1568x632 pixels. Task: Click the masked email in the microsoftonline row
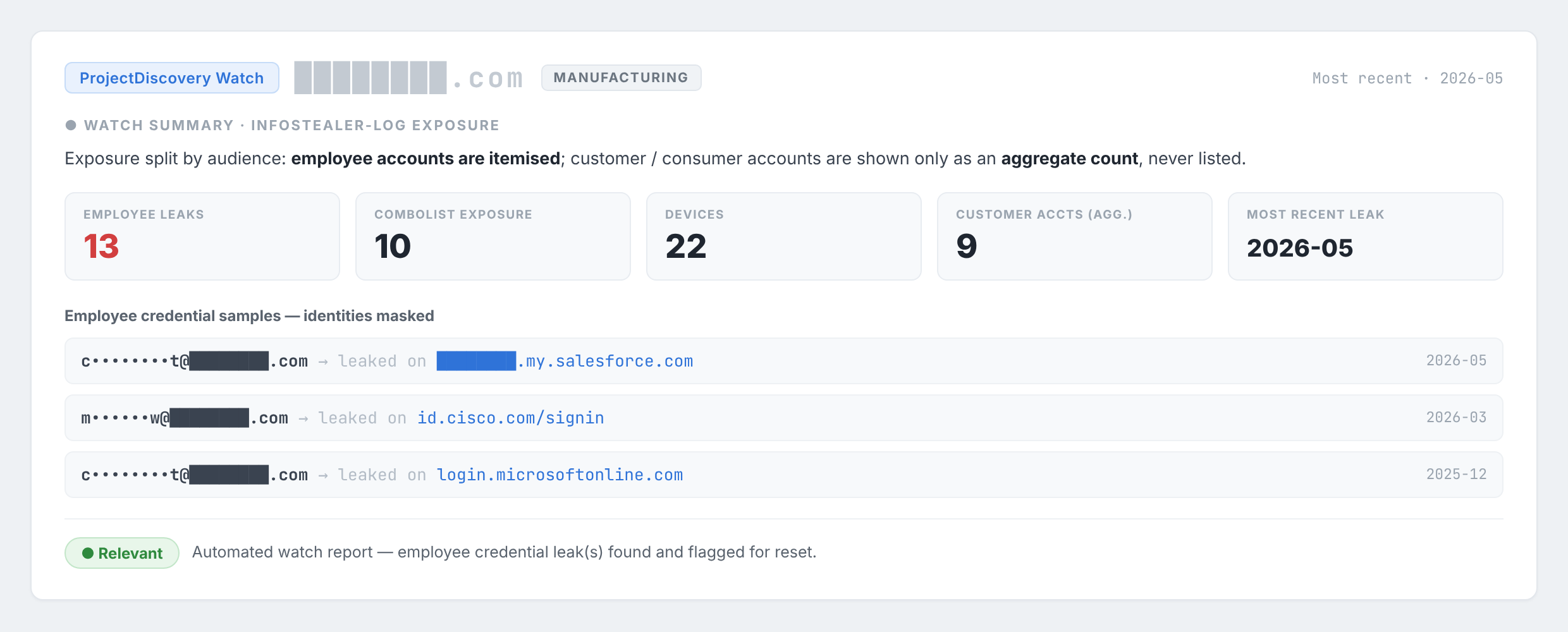(195, 475)
